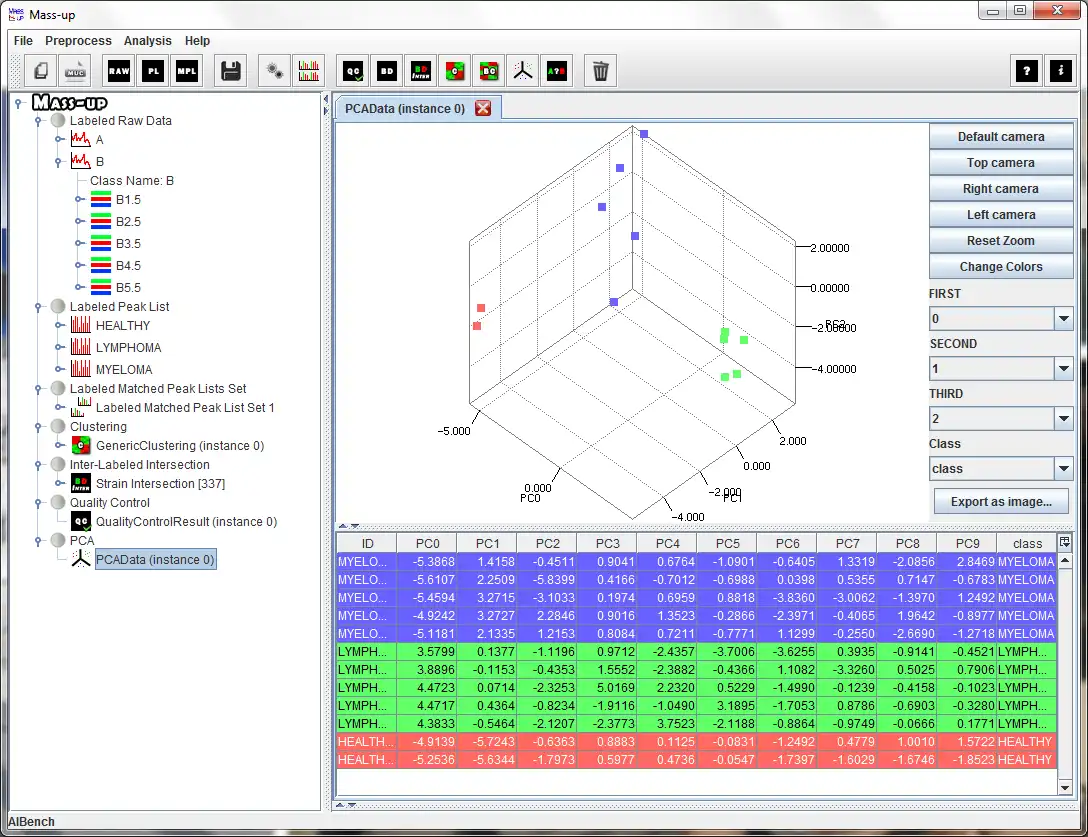Expand the A raw data node
The height and width of the screenshot is (837, 1088).
click(59, 140)
